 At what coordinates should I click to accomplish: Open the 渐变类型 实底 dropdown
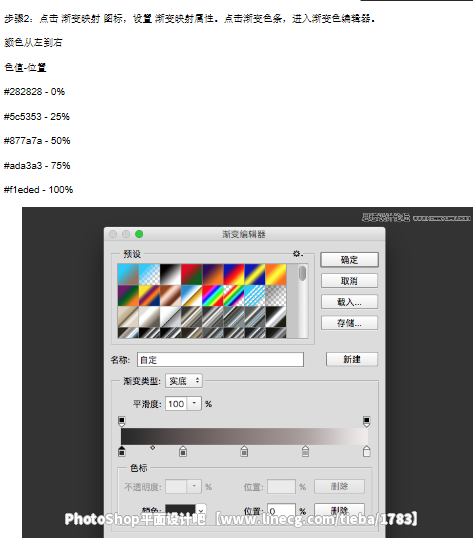(x=184, y=381)
